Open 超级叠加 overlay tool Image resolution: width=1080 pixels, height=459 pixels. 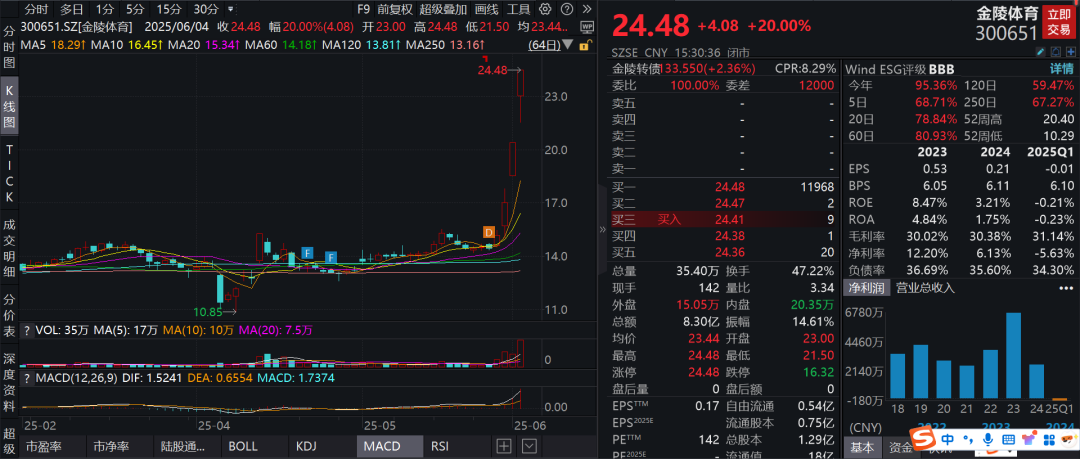point(443,9)
